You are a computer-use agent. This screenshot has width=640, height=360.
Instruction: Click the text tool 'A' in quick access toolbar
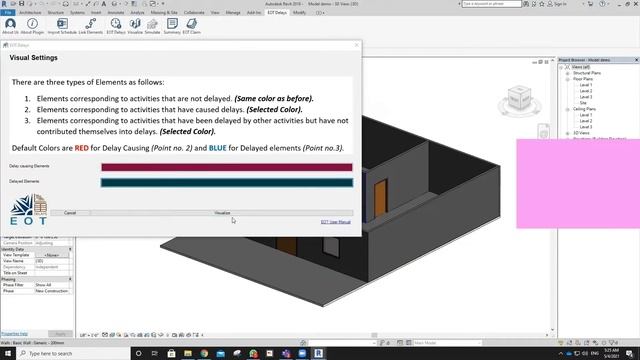pyautogui.click(x=104, y=4)
